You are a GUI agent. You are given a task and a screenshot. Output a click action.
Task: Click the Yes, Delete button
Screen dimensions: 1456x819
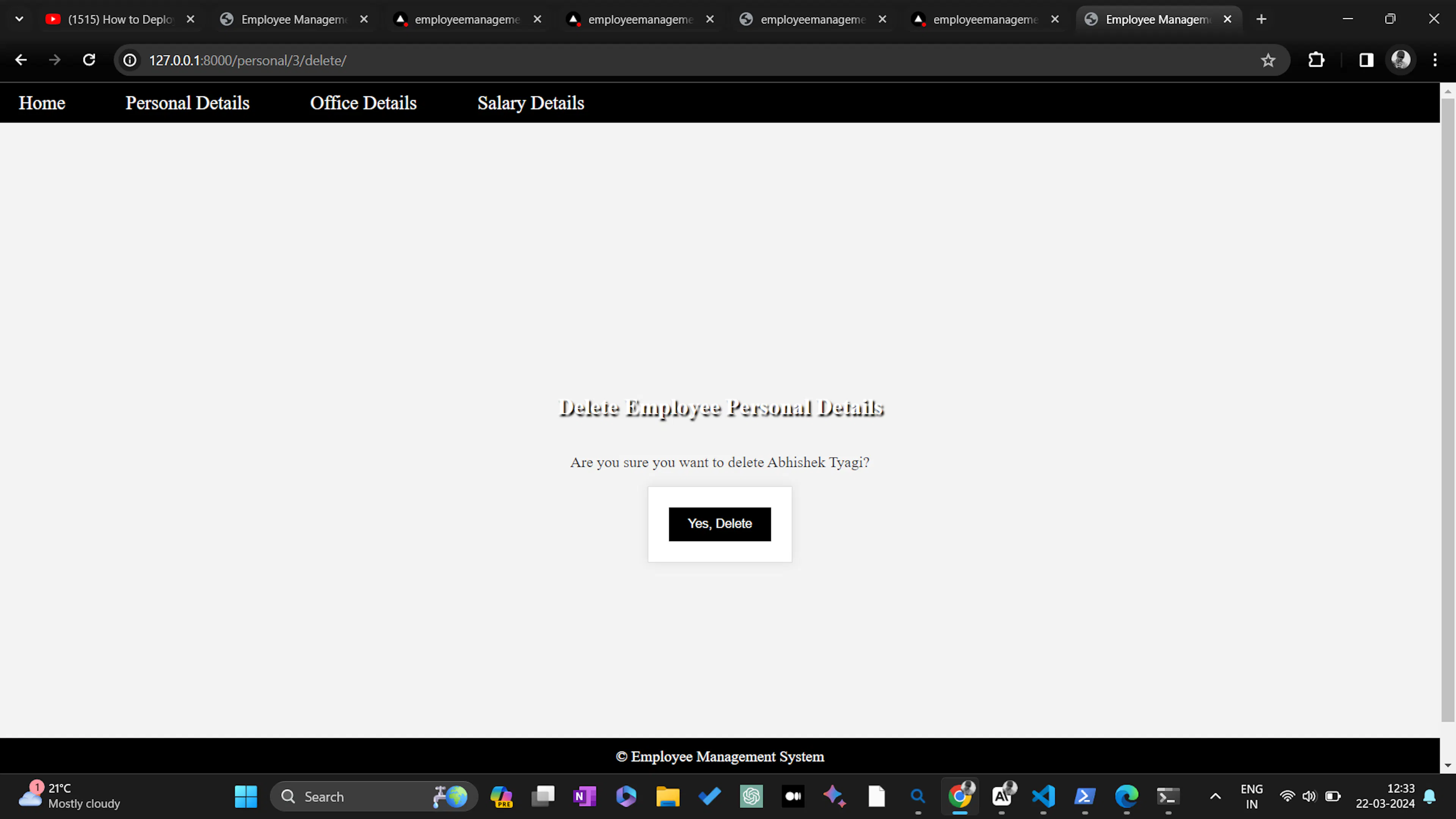pos(719,524)
